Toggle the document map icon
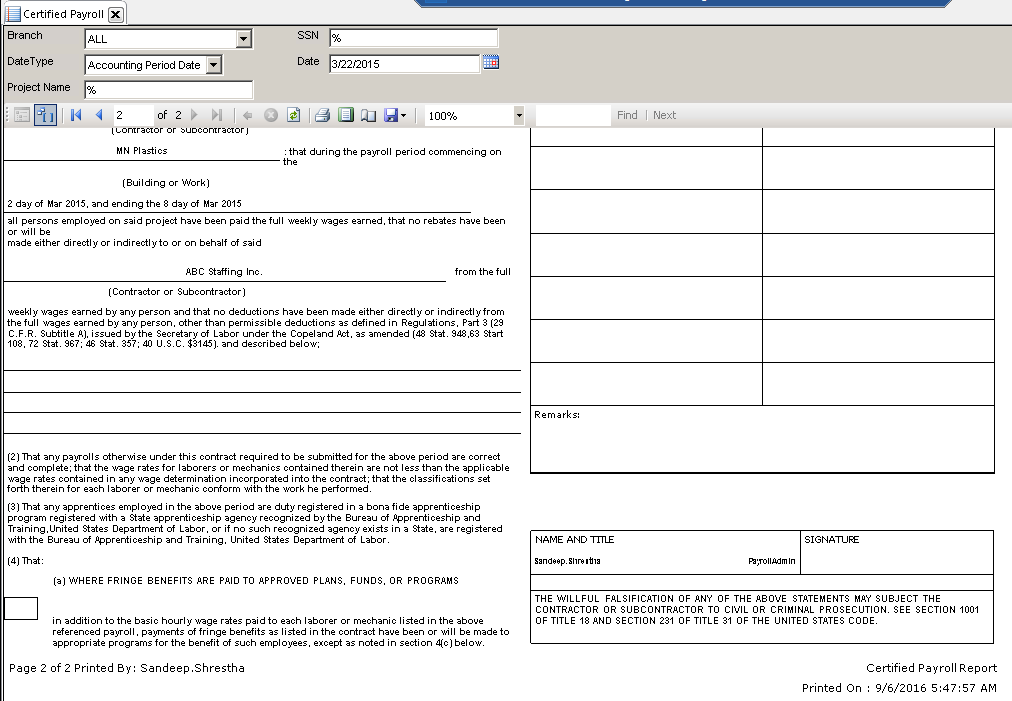Viewport: 1012px width, 701px height. pos(21,115)
